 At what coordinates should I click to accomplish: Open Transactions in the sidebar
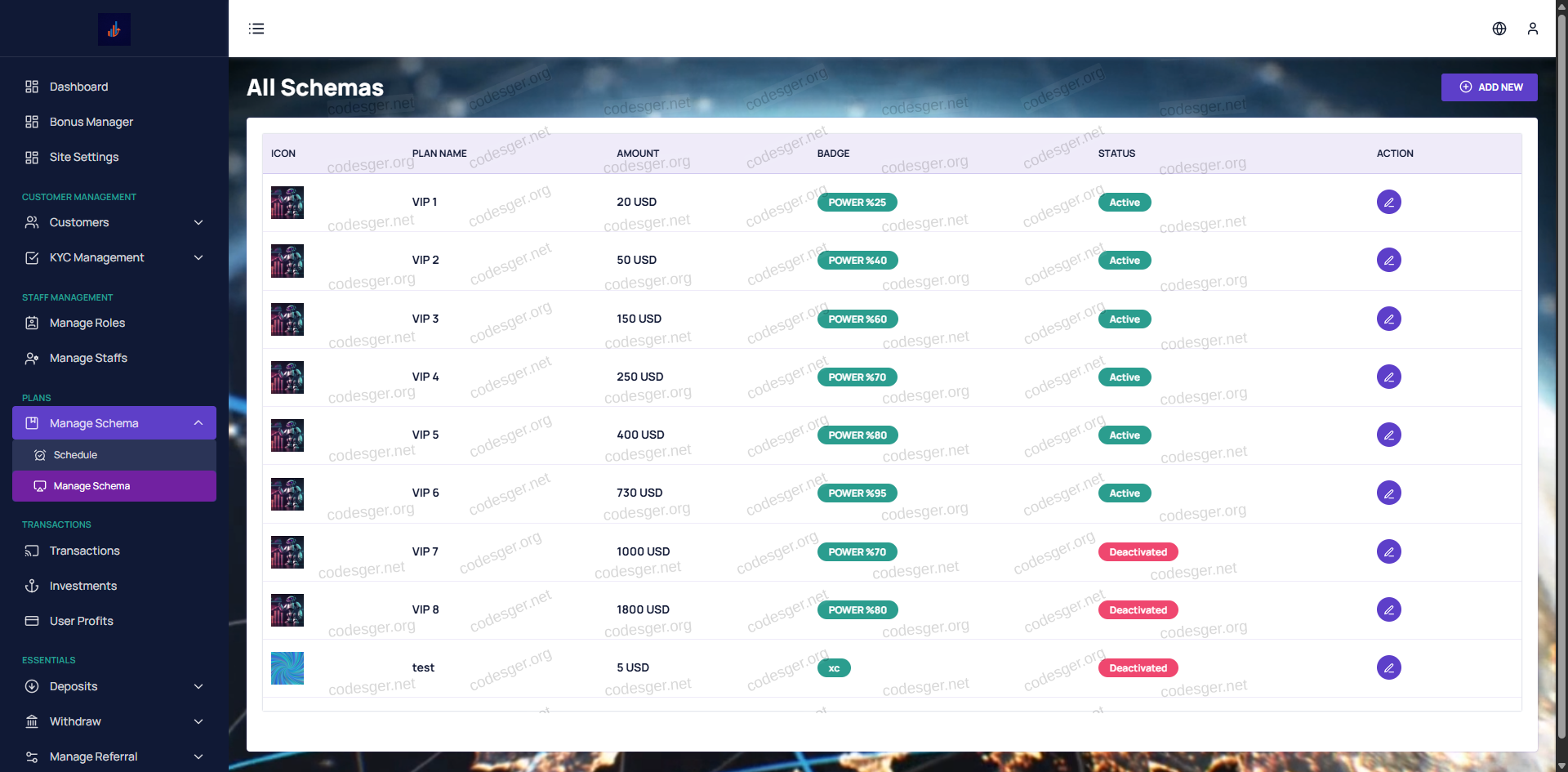84,551
